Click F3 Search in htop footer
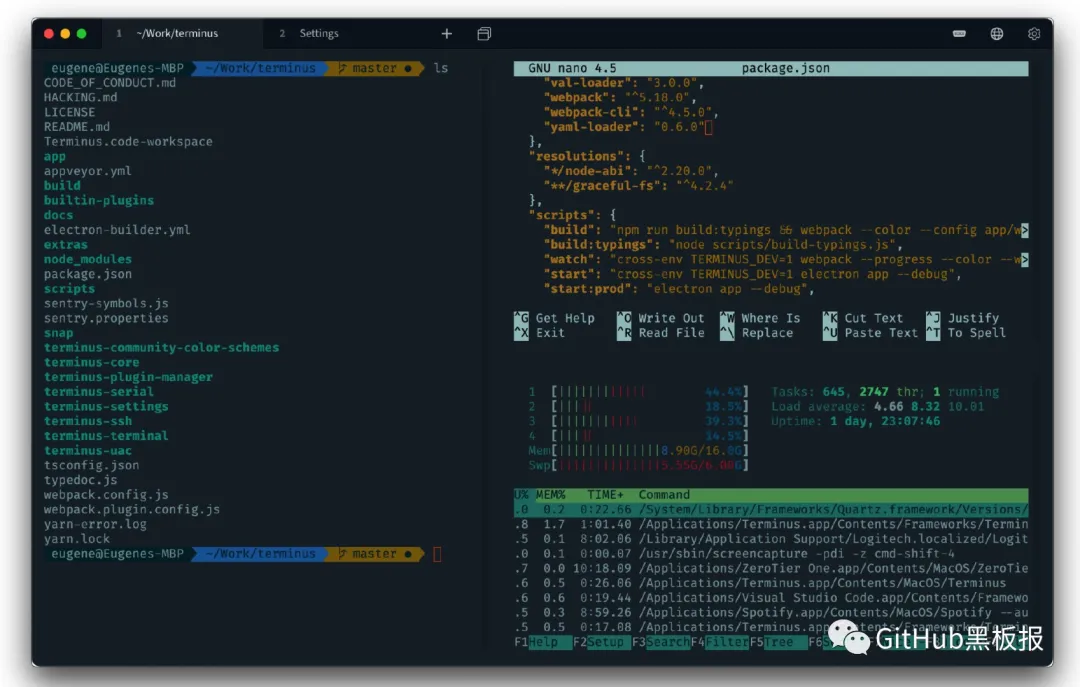 [661, 642]
